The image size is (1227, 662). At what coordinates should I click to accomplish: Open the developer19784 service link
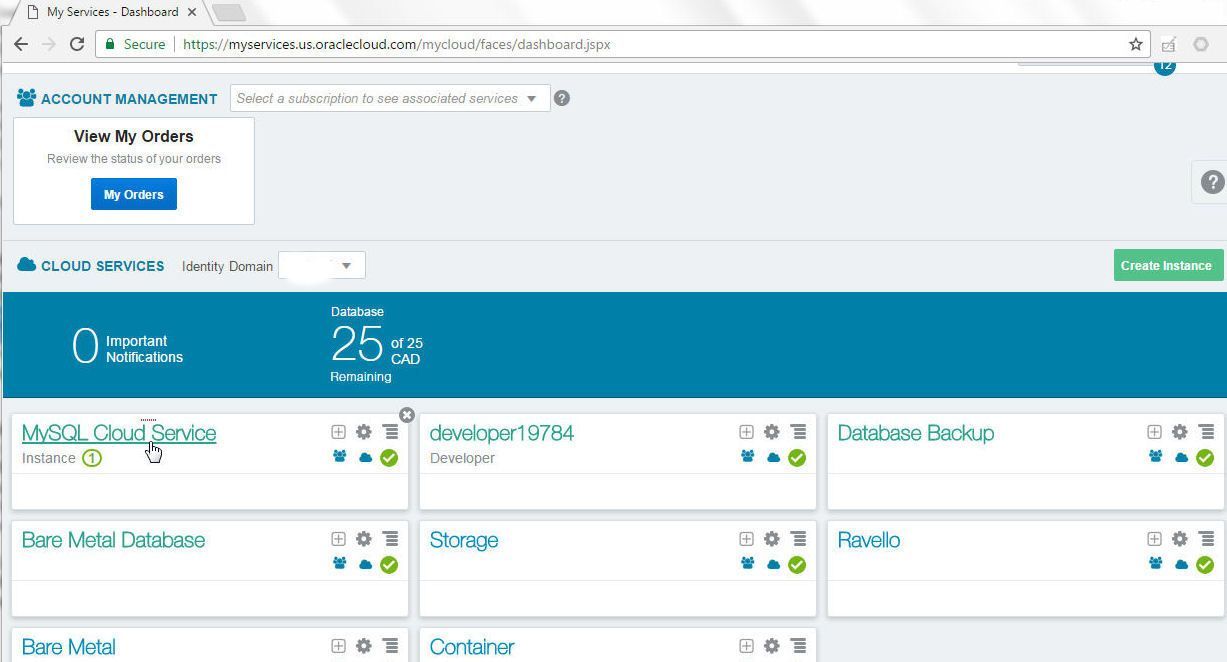(502, 433)
